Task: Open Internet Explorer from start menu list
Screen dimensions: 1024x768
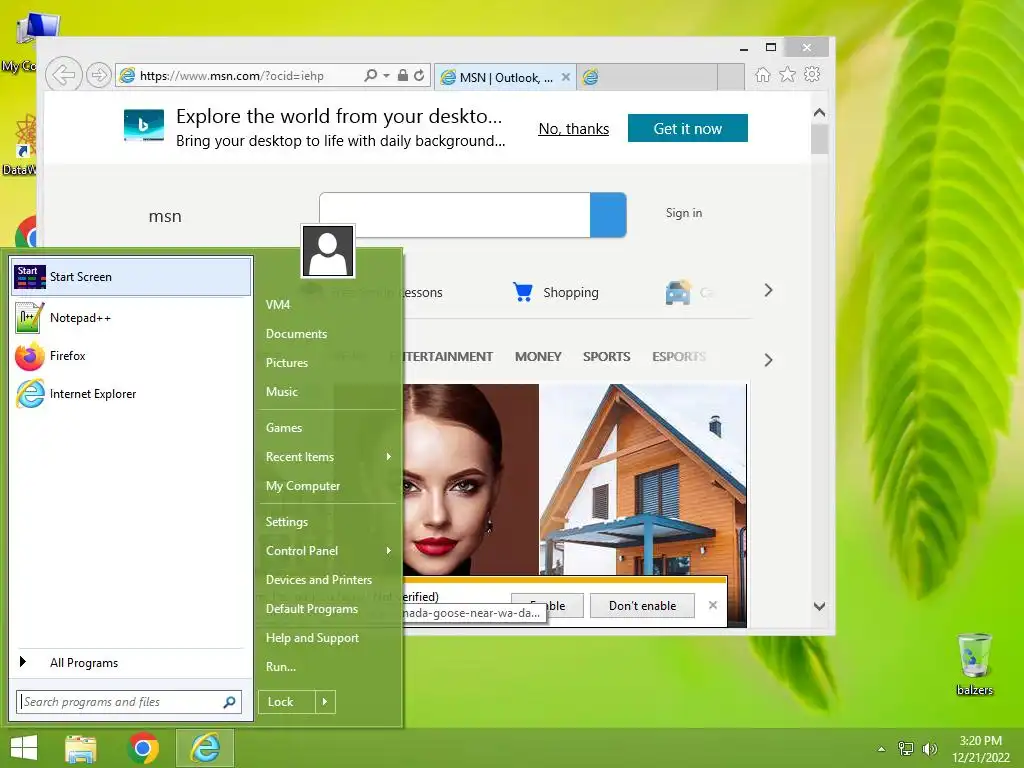Action: click(131, 394)
